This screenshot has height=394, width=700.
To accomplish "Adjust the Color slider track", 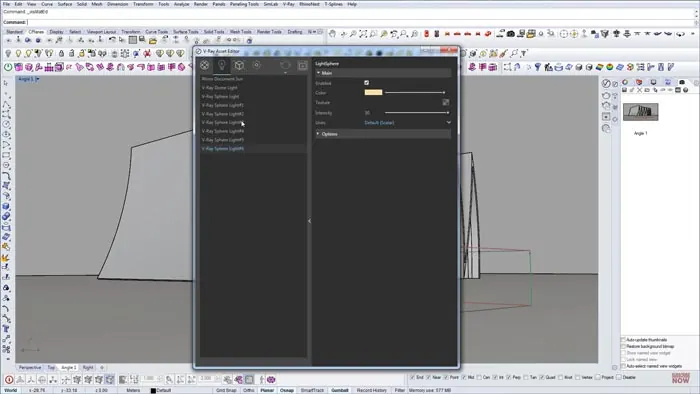I will 415,92.
